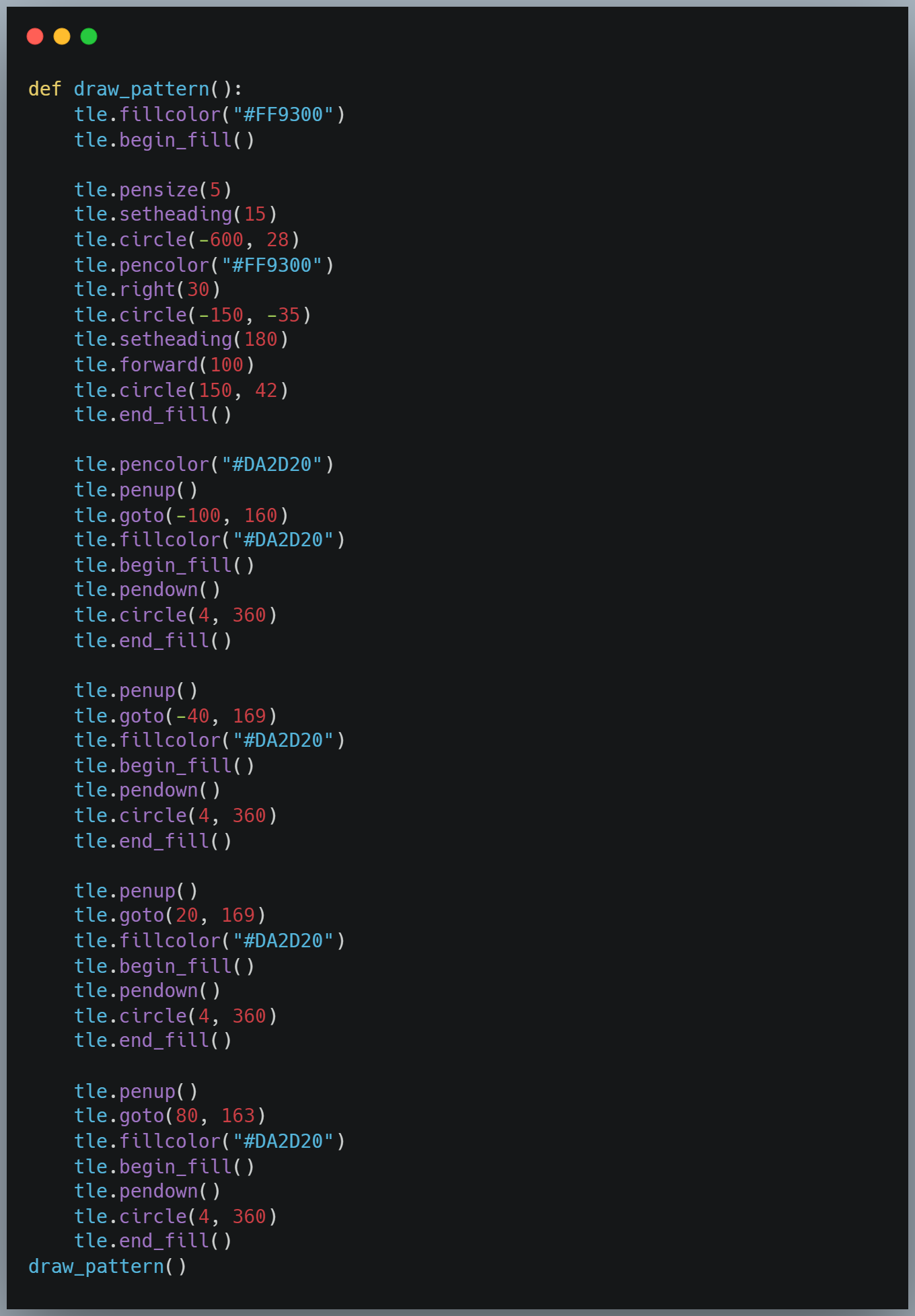
Task: Click the pencolor("#DA2D20") line
Action: (205, 464)
